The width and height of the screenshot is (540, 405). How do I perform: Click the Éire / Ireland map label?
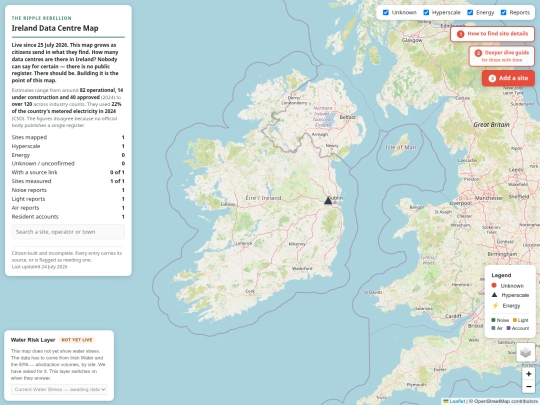(263, 198)
